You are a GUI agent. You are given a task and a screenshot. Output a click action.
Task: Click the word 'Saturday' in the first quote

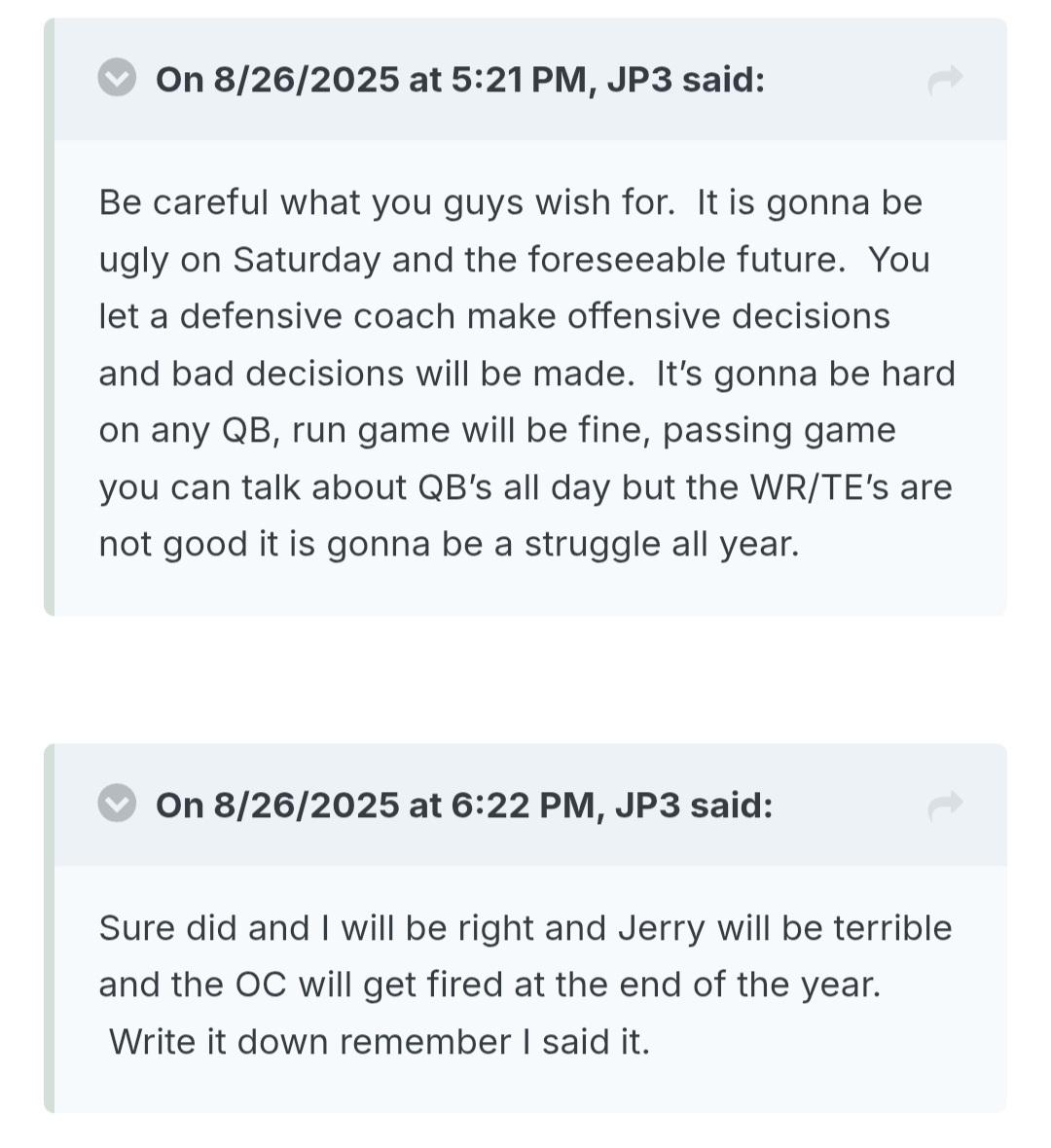[307, 260]
